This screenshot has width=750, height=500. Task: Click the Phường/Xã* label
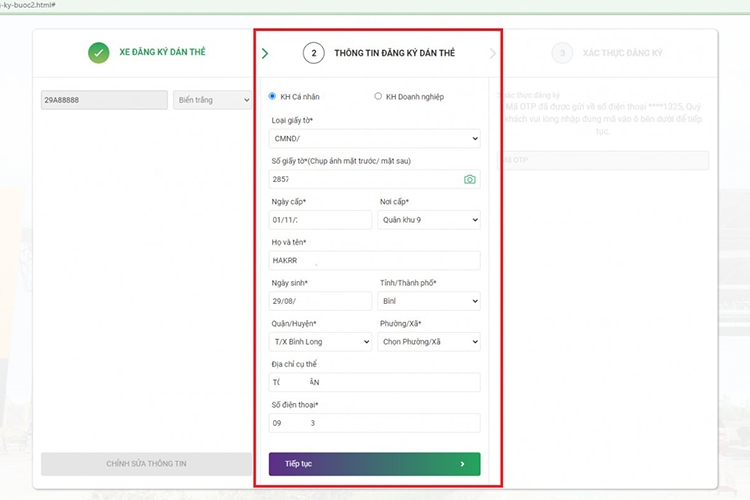(x=400, y=323)
